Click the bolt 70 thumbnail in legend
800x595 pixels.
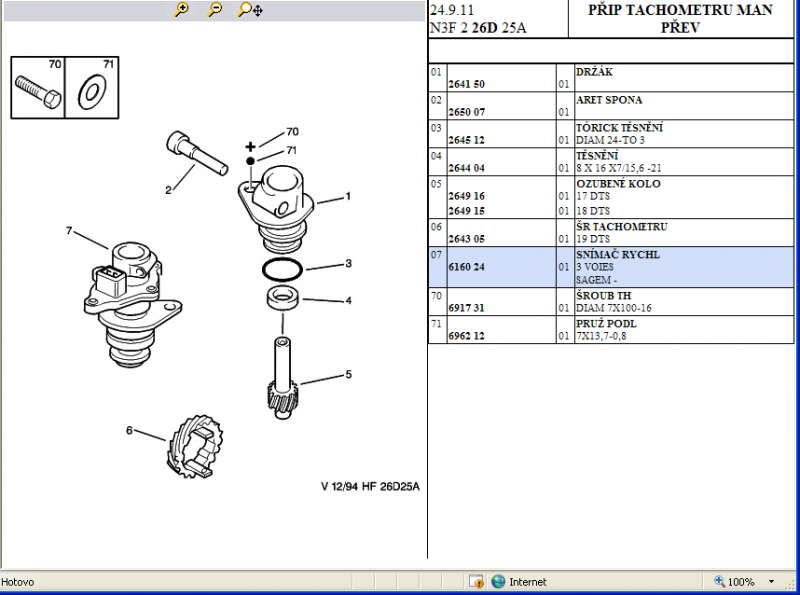[38, 88]
